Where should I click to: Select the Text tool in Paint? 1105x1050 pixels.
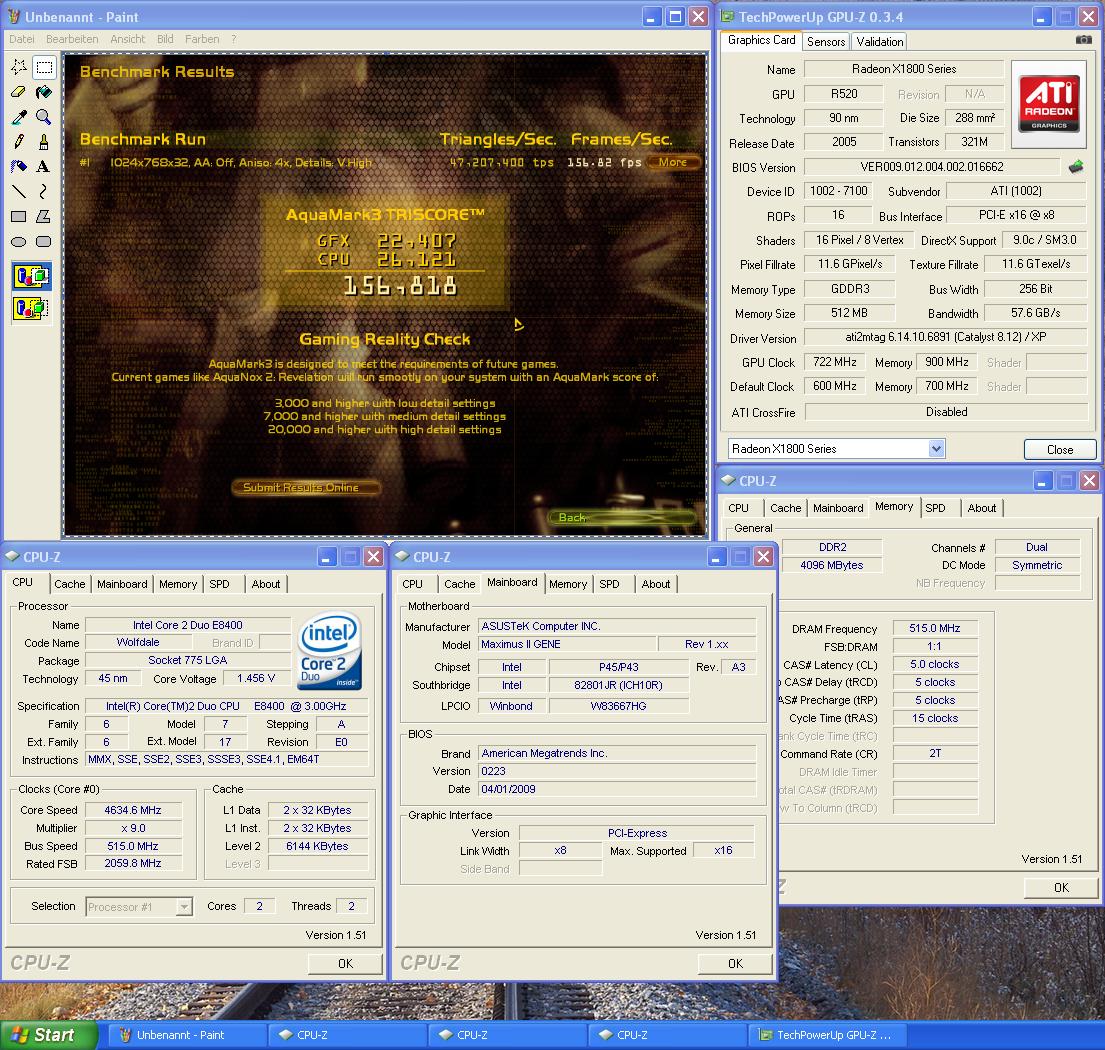click(x=44, y=166)
